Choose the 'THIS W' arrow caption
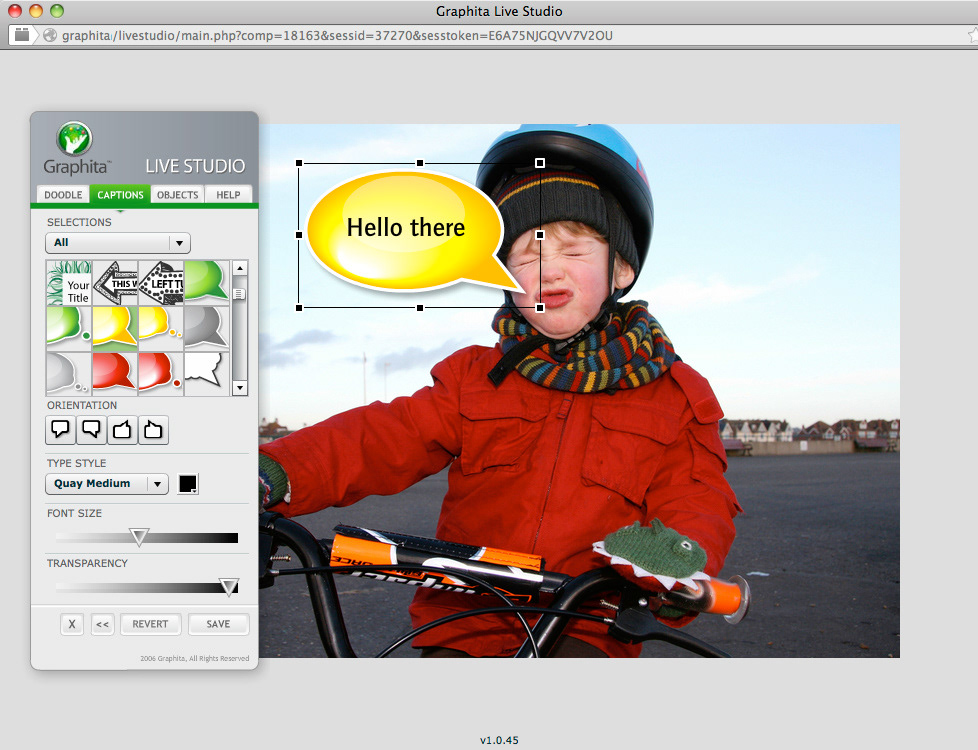 (115, 283)
